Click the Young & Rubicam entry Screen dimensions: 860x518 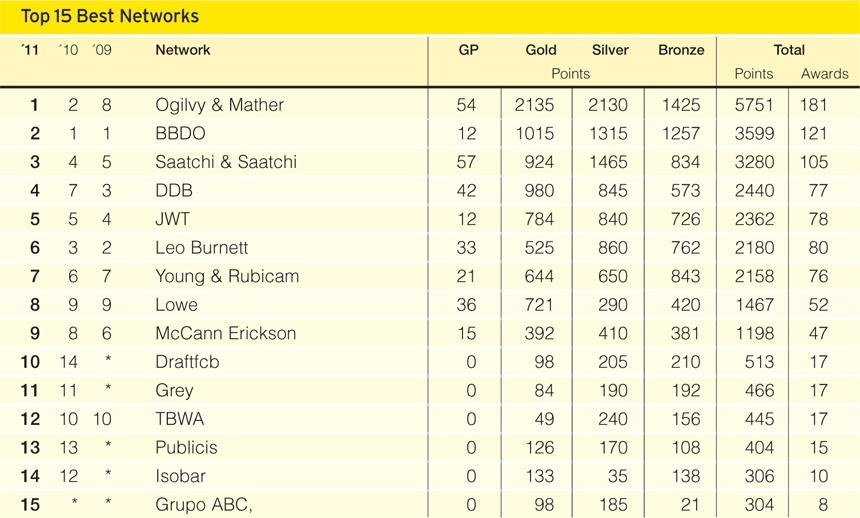[227, 276]
